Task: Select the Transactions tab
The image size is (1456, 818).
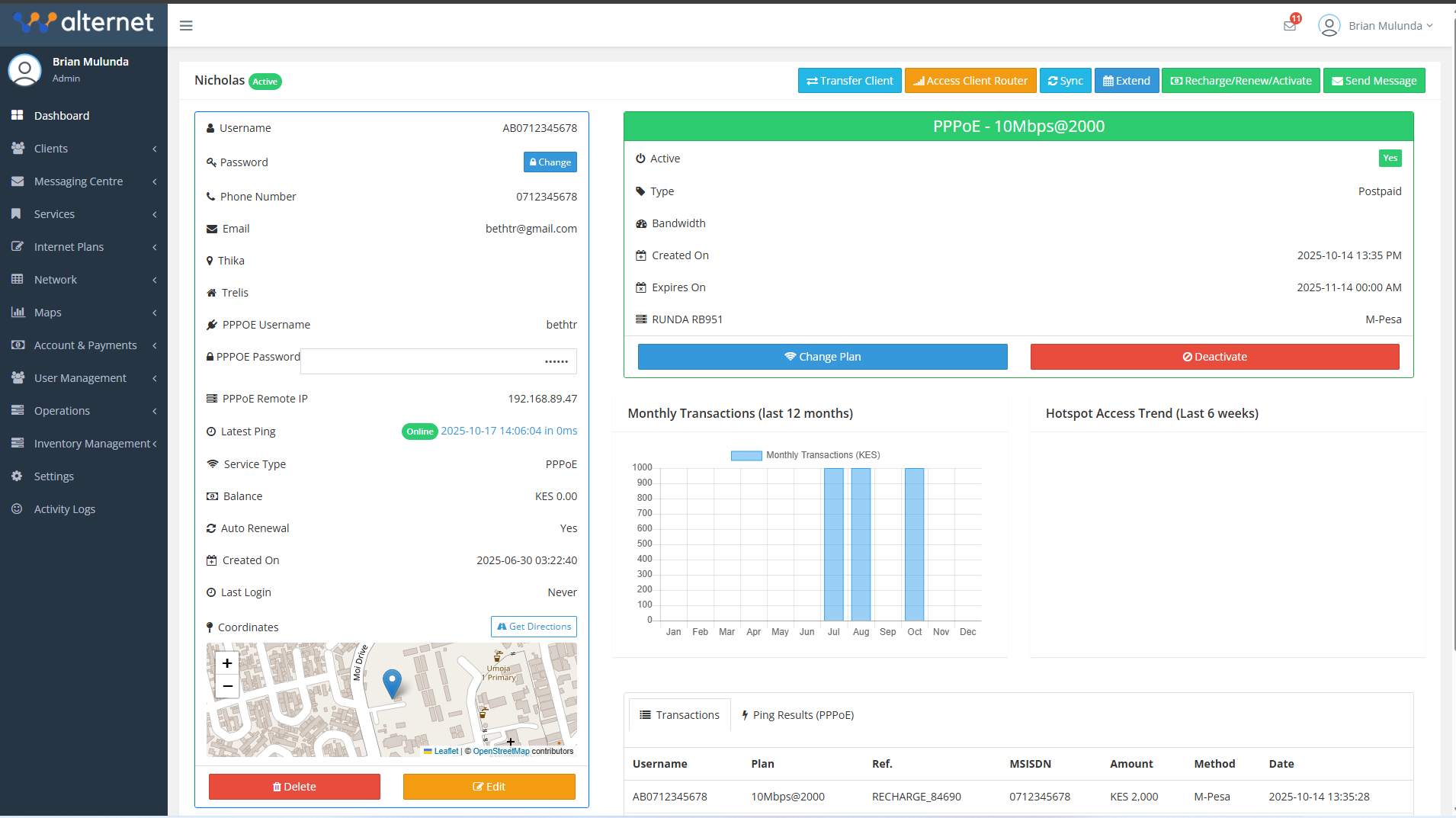Action: click(679, 714)
